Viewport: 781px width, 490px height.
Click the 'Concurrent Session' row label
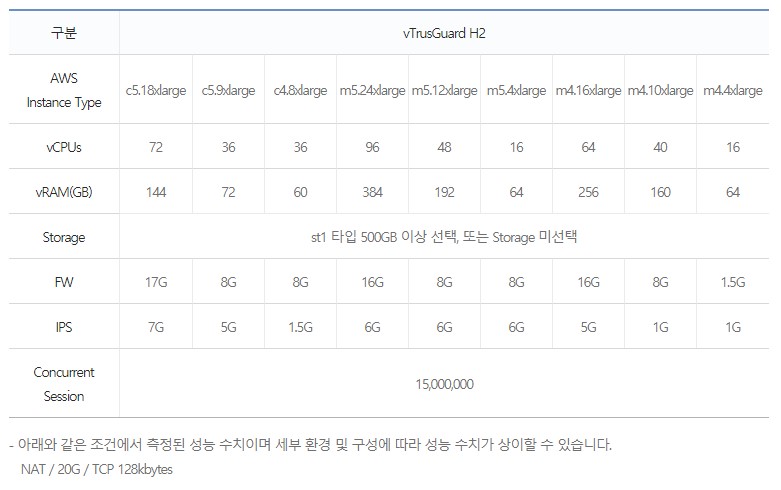[64, 384]
